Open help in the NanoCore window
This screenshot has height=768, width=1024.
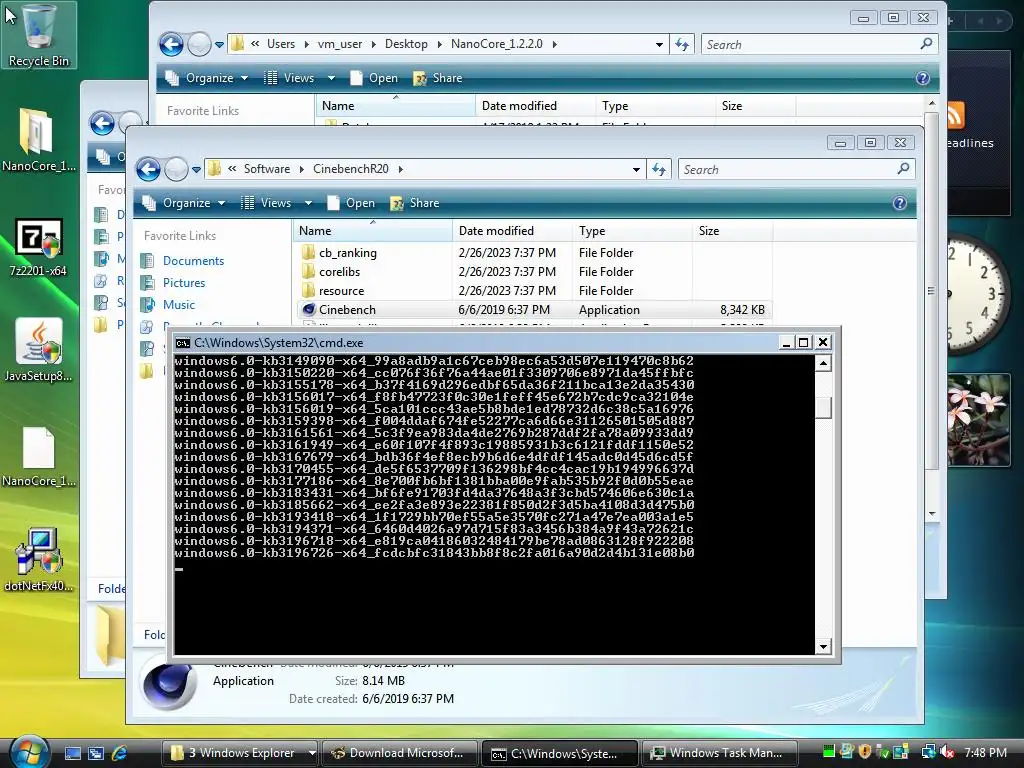[x=922, y=78]
